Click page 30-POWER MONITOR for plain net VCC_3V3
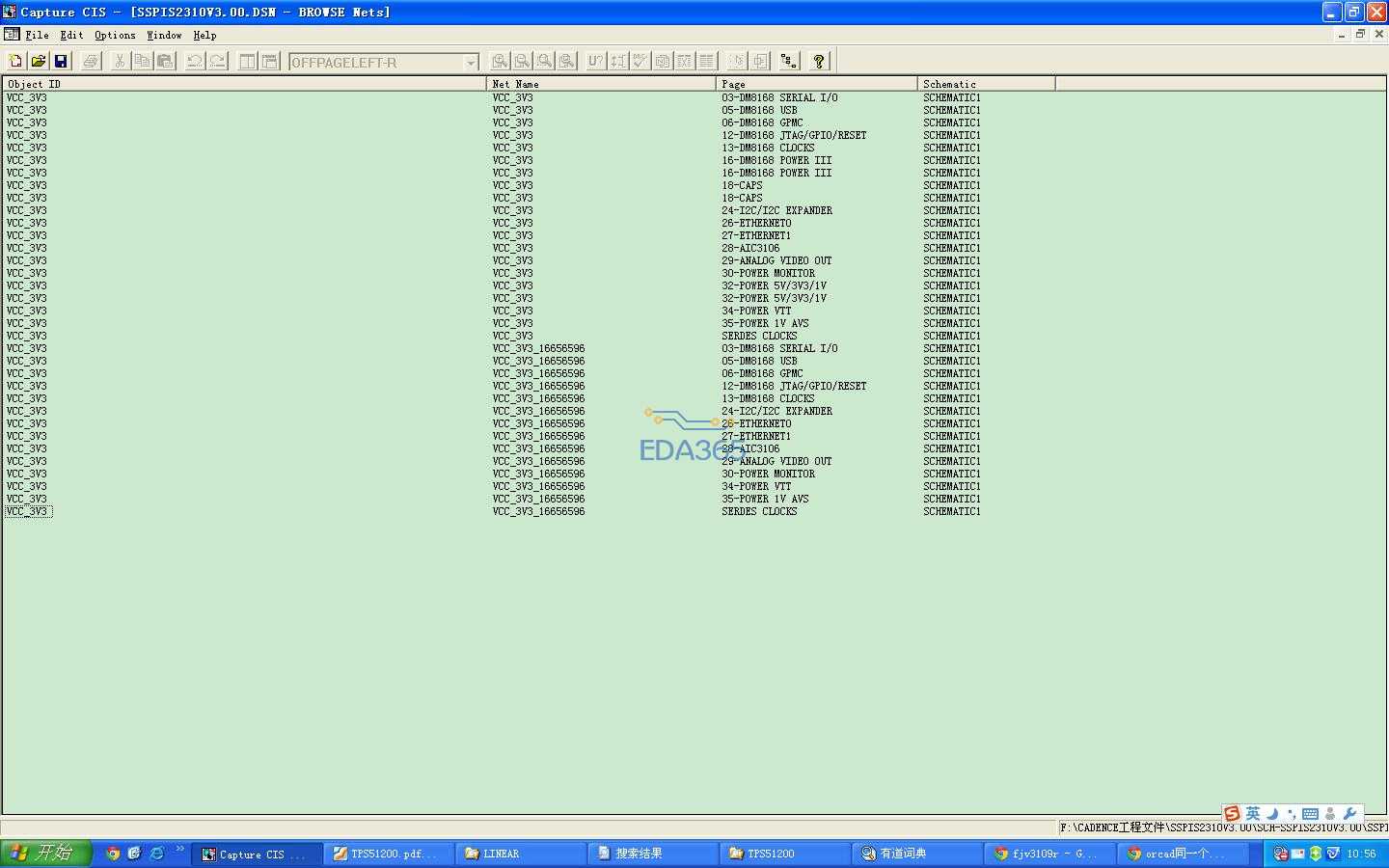Screen dimensions: 1389x868 (x=768, y=273)
